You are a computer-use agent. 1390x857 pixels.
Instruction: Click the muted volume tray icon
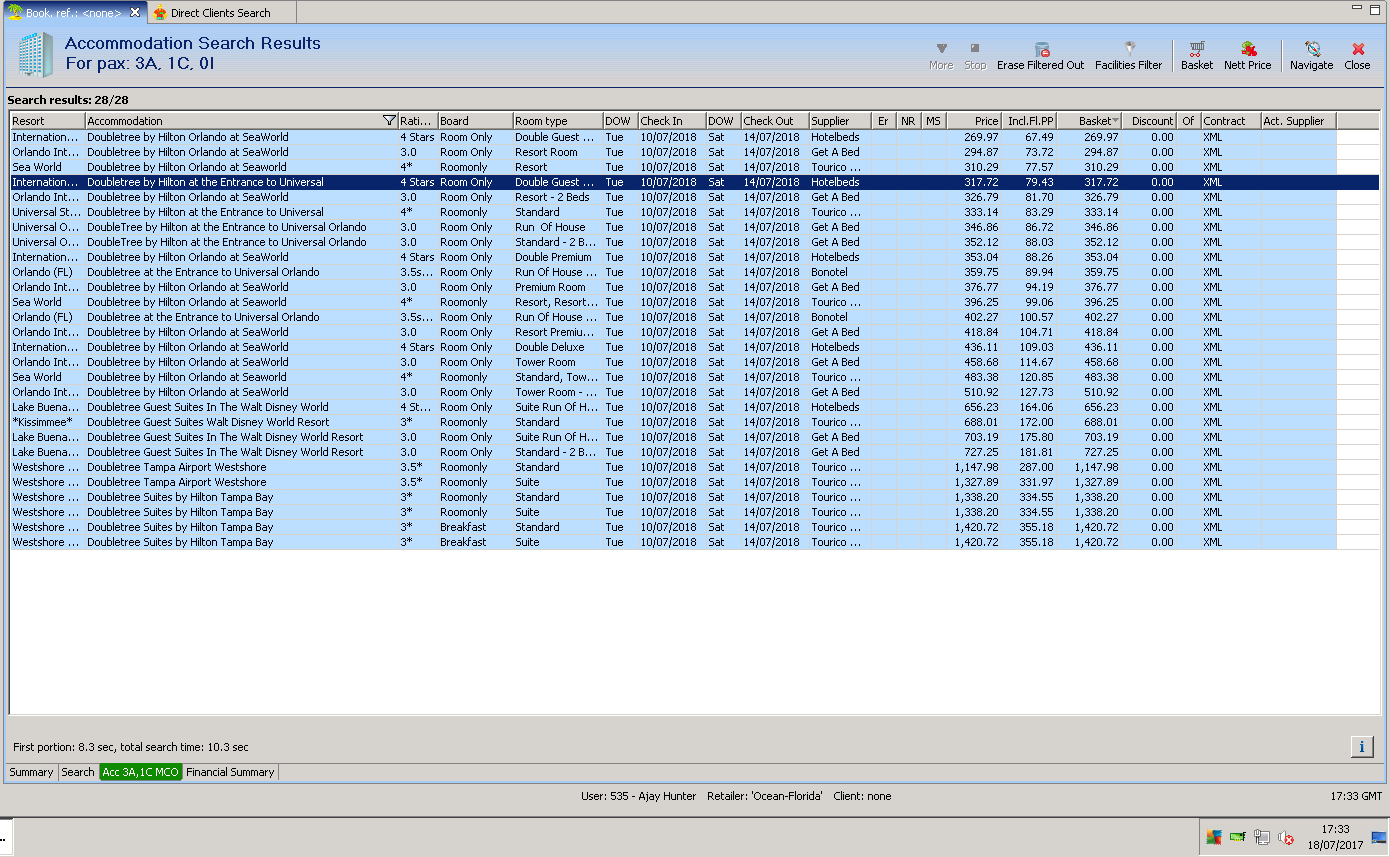pyautogui.click(x=1286, y=838)
